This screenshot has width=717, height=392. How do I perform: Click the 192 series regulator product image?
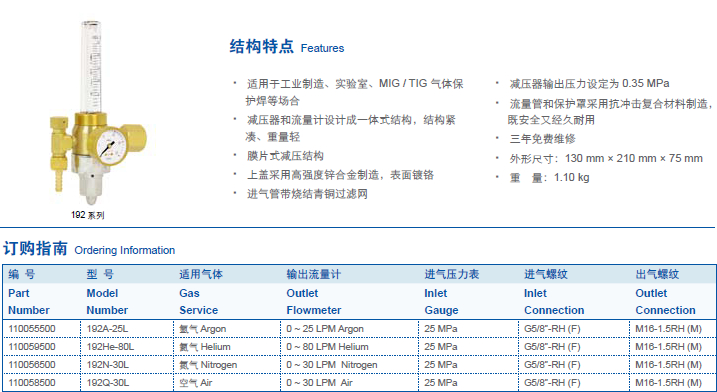[x=98, y=113]
